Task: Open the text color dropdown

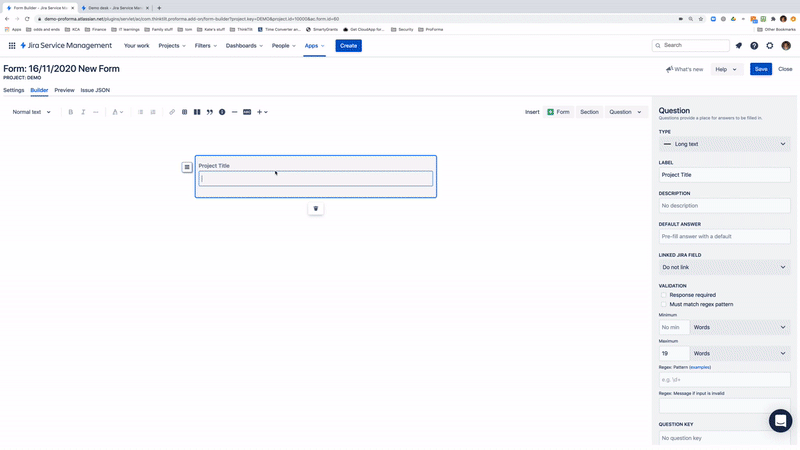Action: coord(117,112)
